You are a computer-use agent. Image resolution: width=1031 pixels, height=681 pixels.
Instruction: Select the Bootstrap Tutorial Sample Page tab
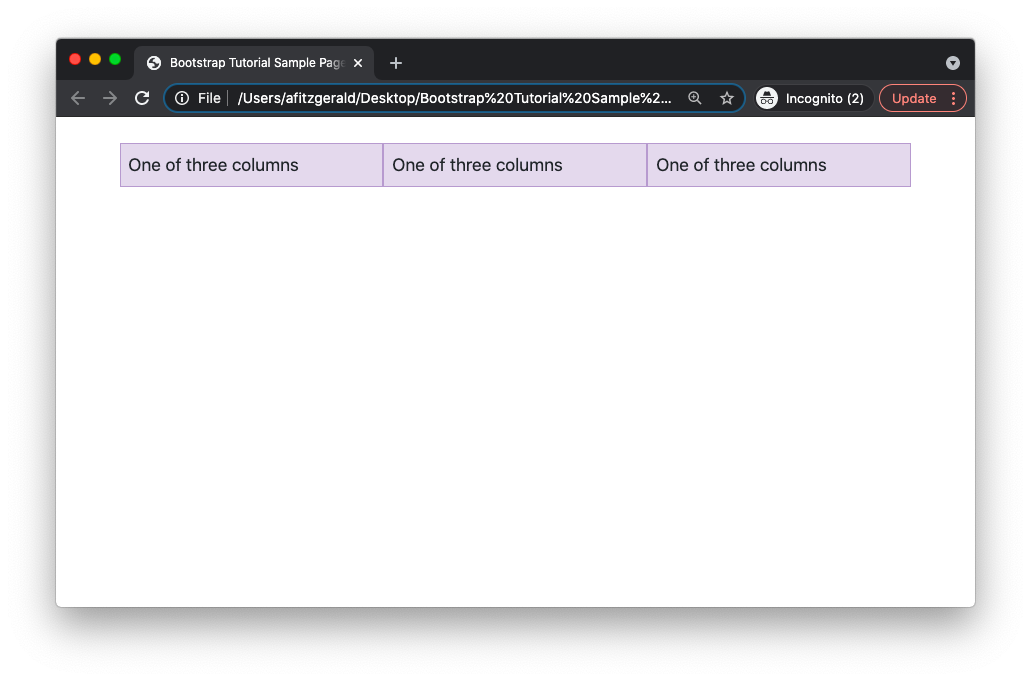(250, 62)
